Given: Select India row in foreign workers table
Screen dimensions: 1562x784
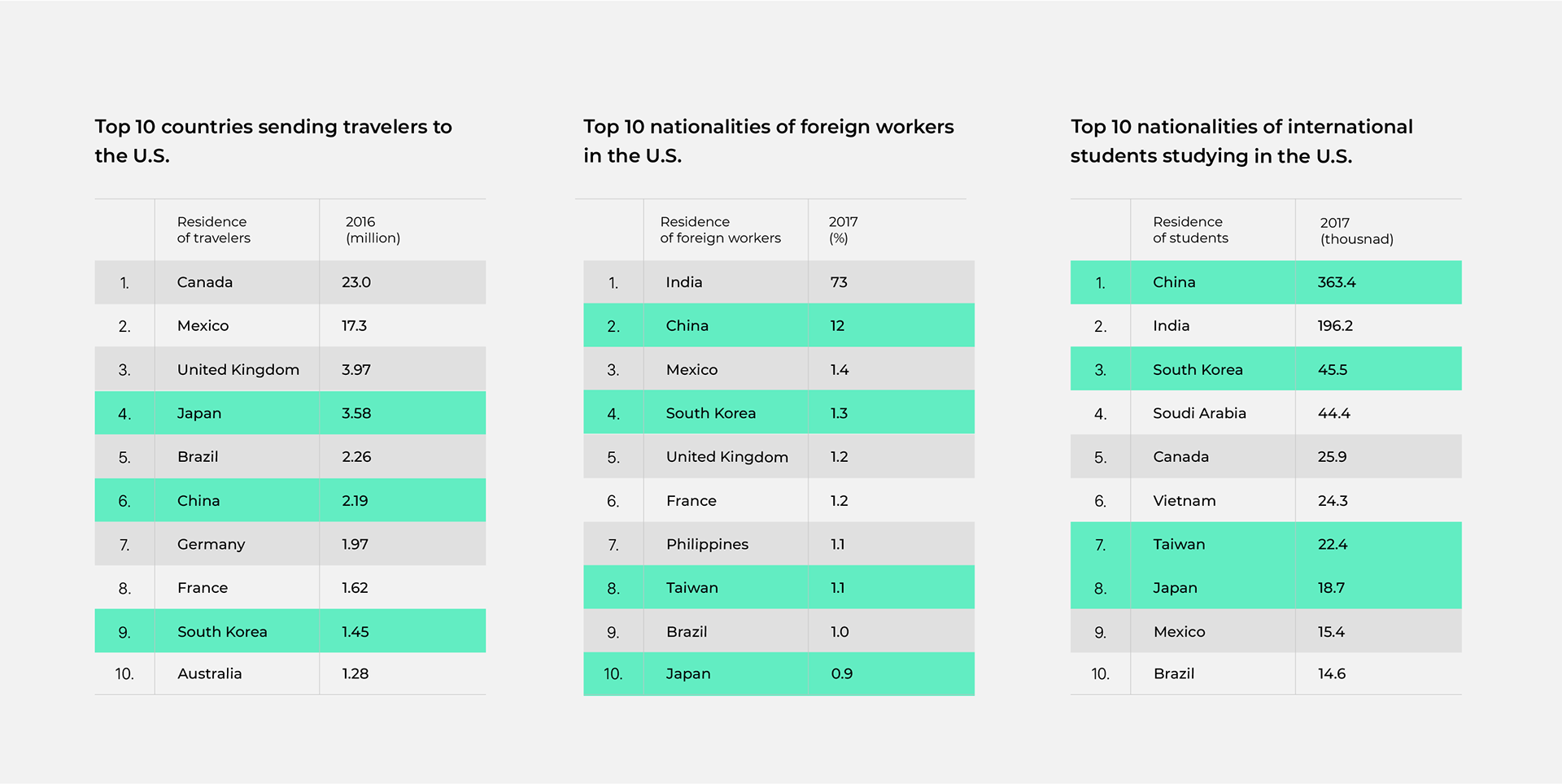Looking at the screenshot, I should click(779, 282).
